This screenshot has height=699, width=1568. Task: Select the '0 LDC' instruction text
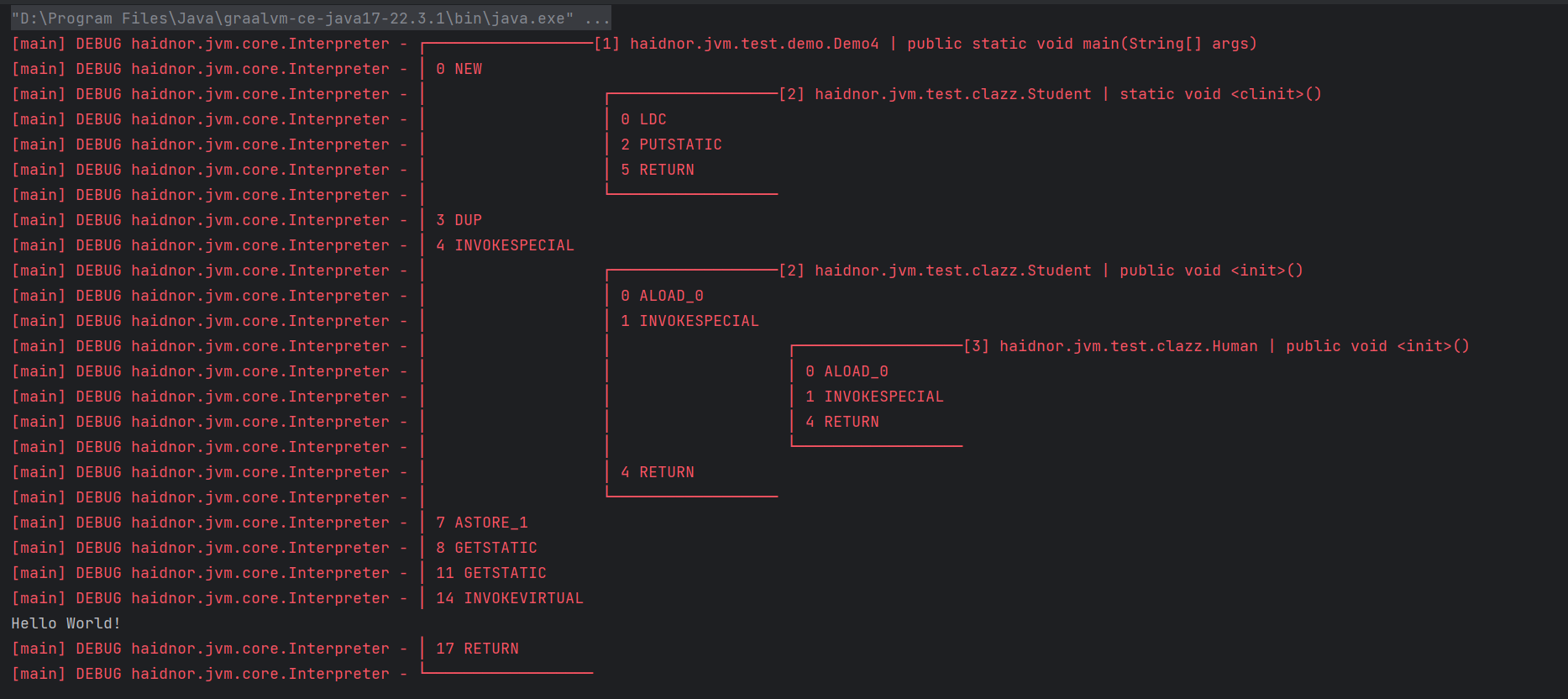[x=644, y=119]
